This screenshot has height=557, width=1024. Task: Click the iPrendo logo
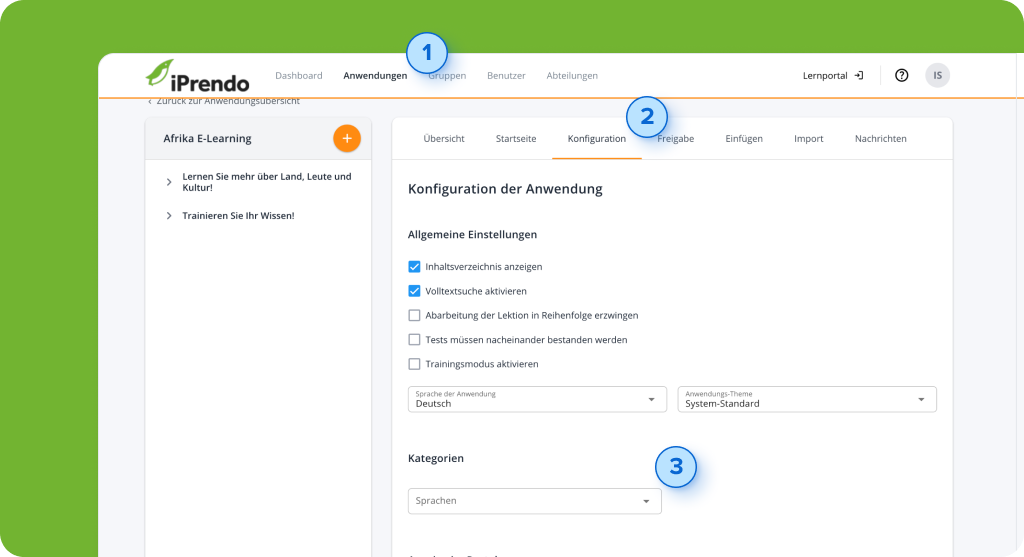click(x=197, y=76)
